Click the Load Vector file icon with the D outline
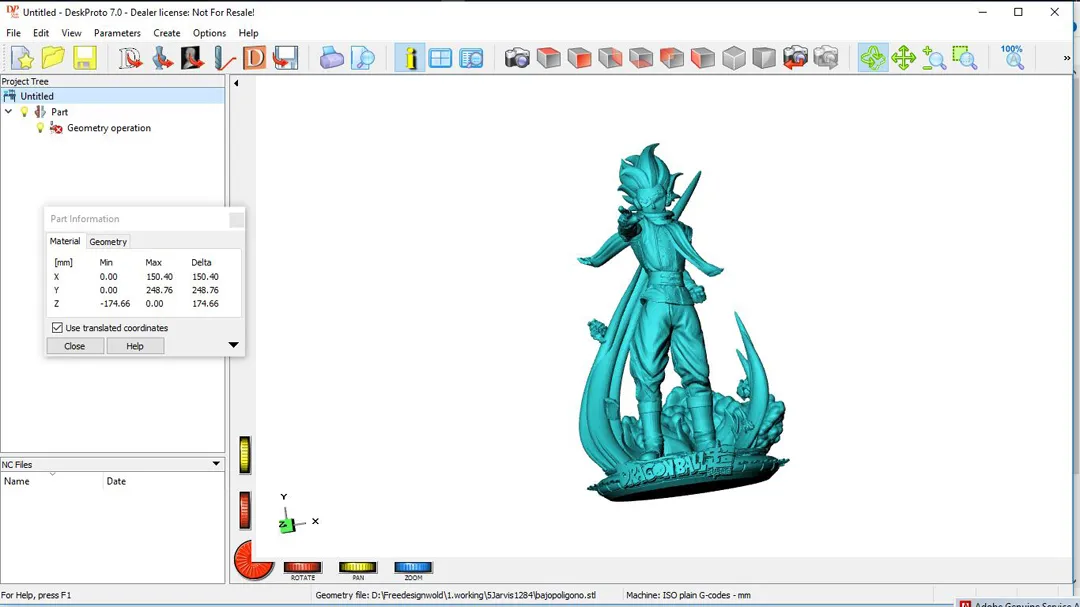This screenshot has width=1080, height=607. point(130,58)
